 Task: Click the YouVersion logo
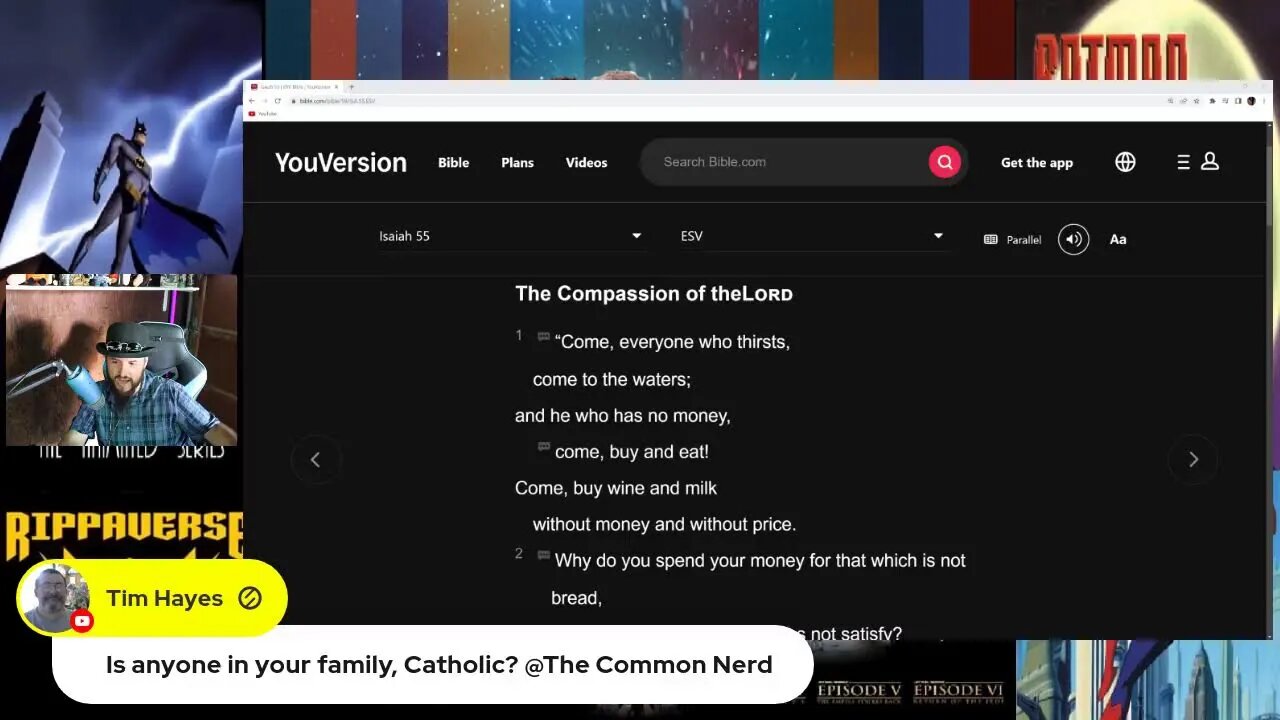coord(341,162)
